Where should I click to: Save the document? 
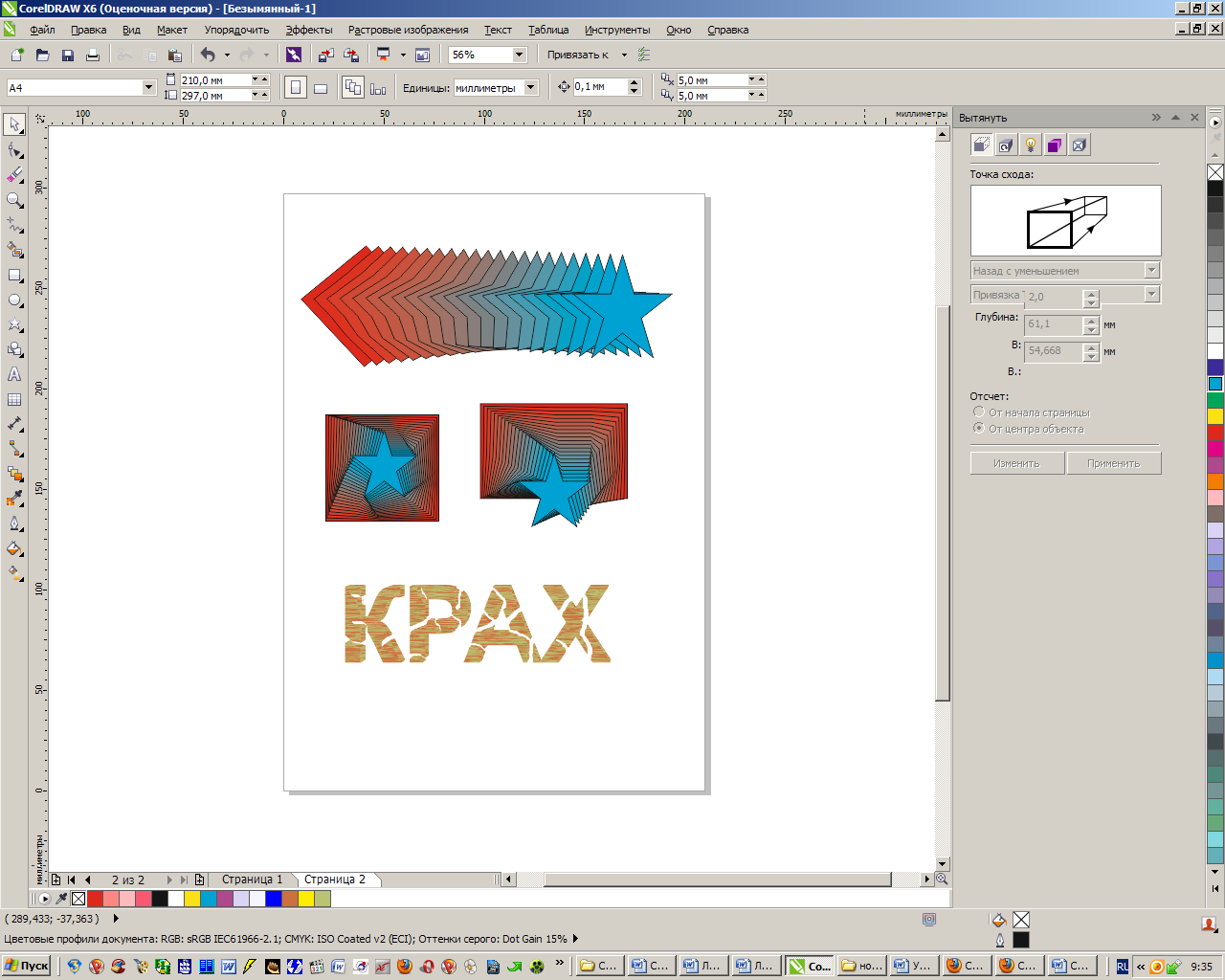[68, 55]
